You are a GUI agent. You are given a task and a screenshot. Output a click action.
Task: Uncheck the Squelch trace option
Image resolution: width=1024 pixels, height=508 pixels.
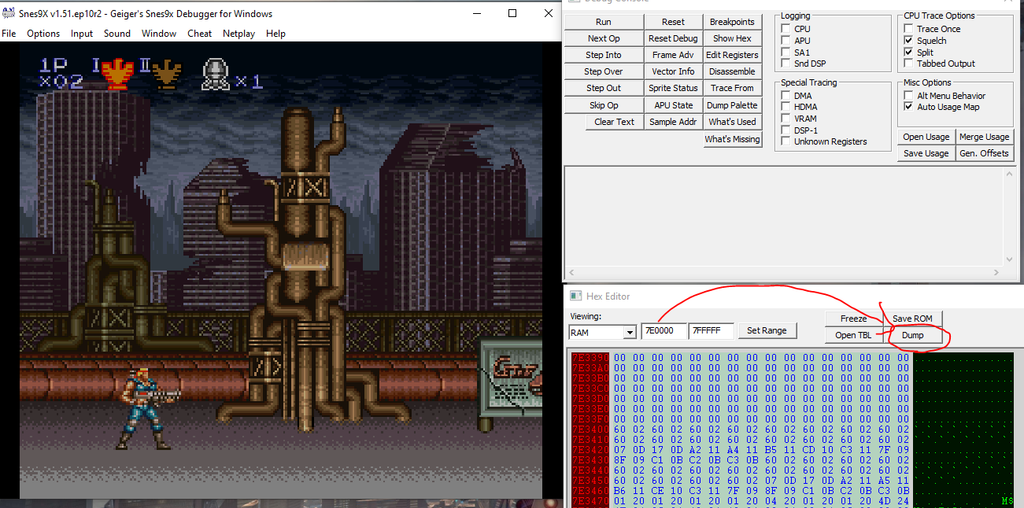point(908,40)
